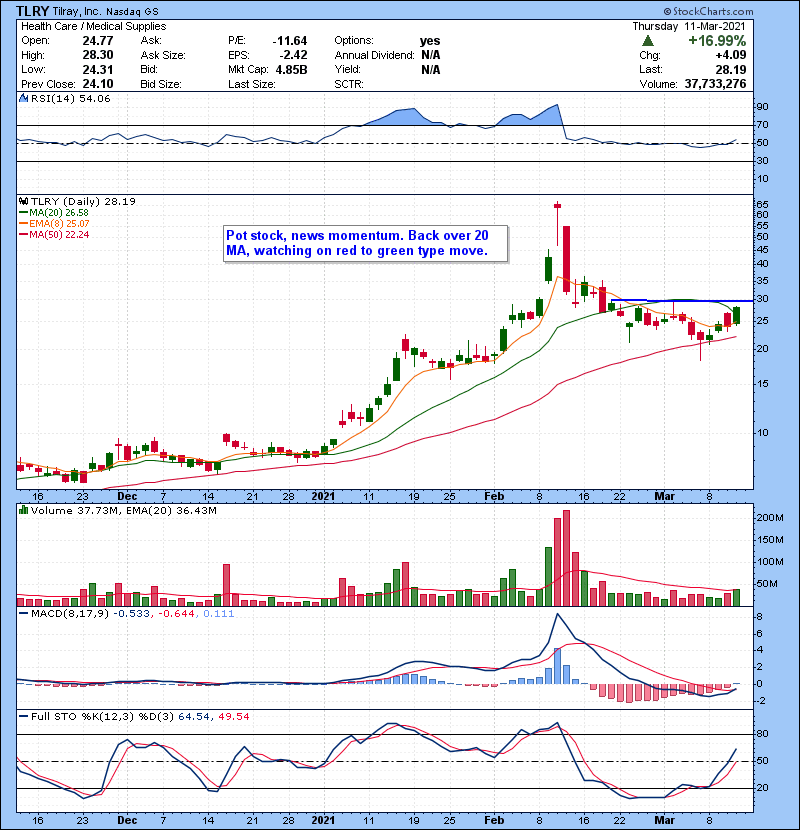This screenshot has width=800, height=830.
Task: Click the Volume 37.73M, EMA(20) 36.43M legend
Action: click(123, 511)
